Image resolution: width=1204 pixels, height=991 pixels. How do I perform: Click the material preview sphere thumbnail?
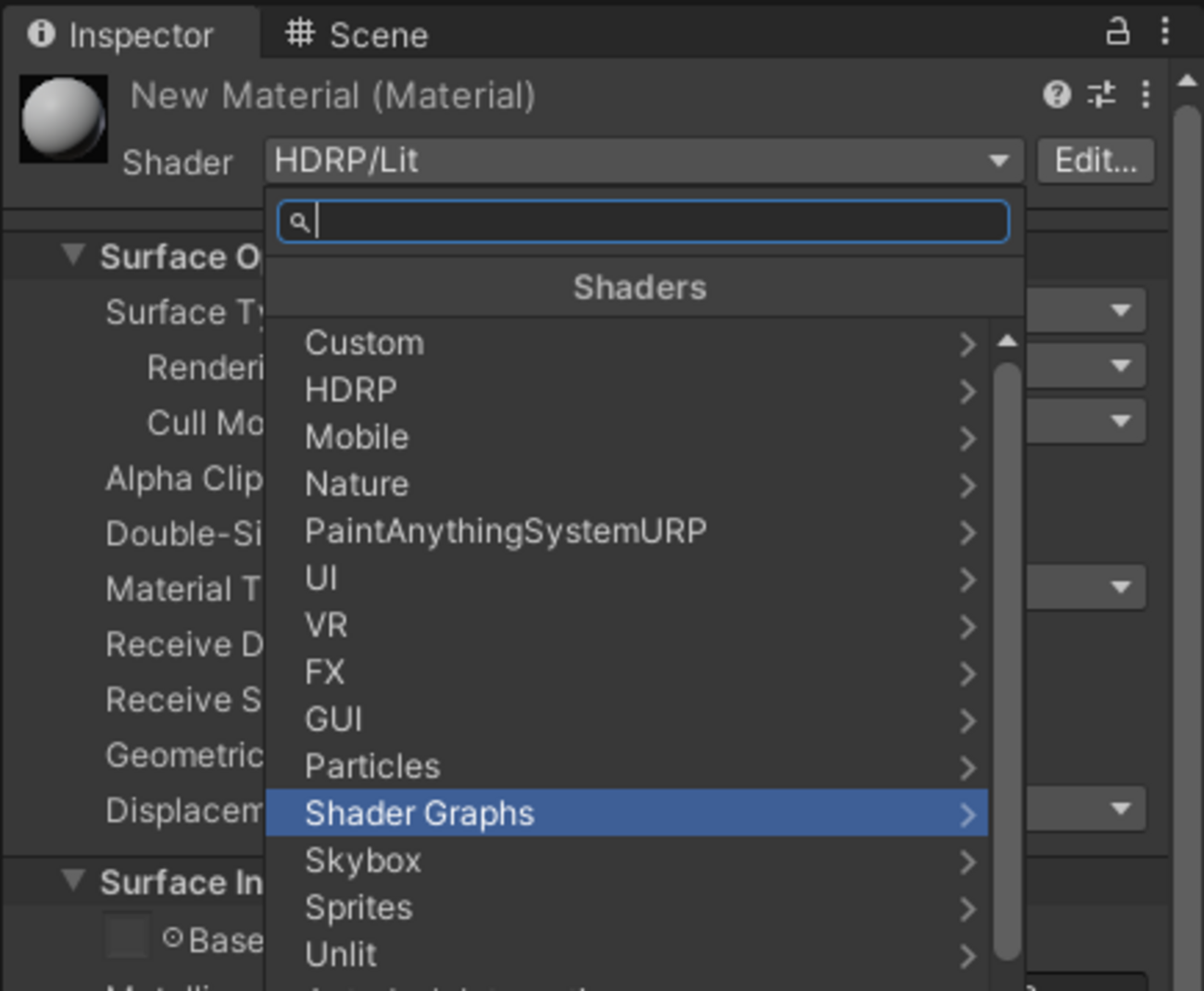63,119
